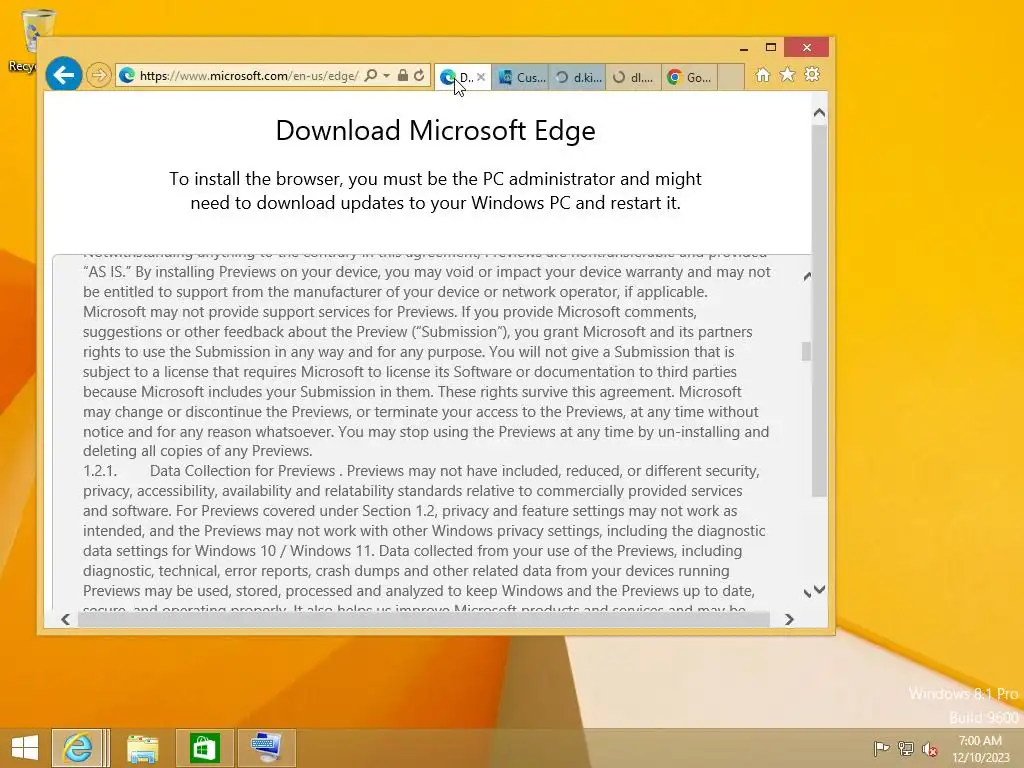
Task: Maximize the Internet Explorer window
Action: tap(771, 48)
